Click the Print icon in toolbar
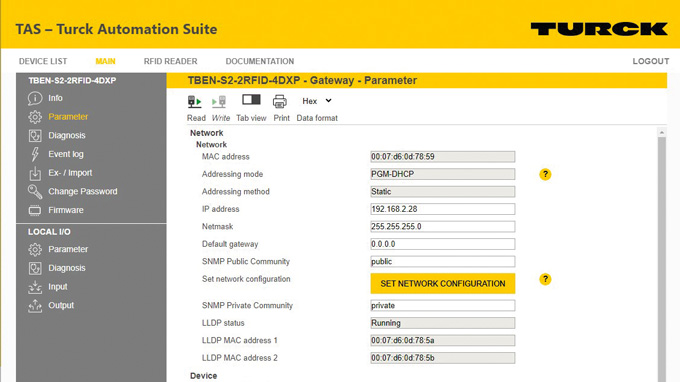The width and height of the screenshot is (680, 382). [x=280, y=101]
